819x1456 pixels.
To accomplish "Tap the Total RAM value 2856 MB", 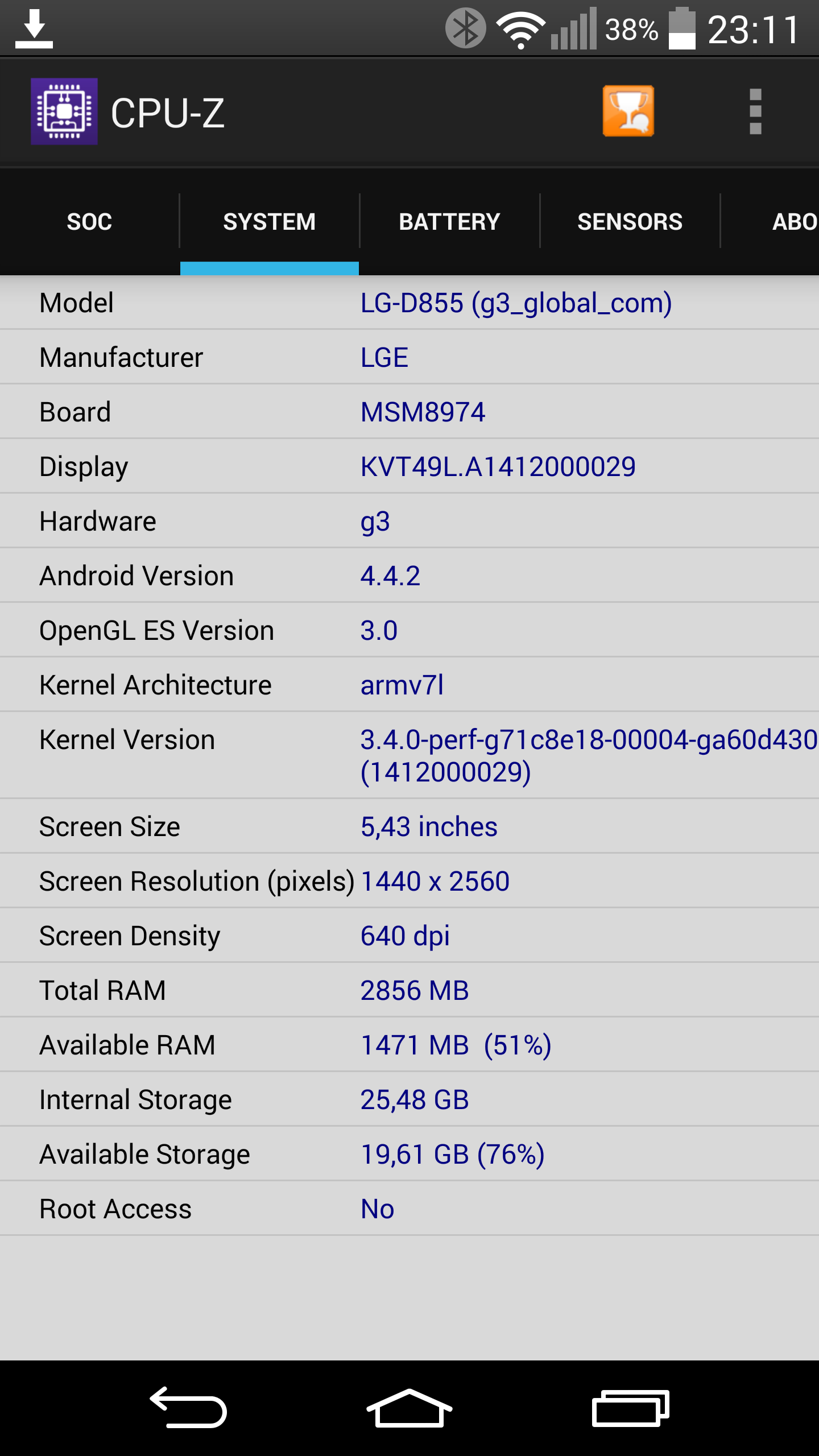I will [415, 991].
